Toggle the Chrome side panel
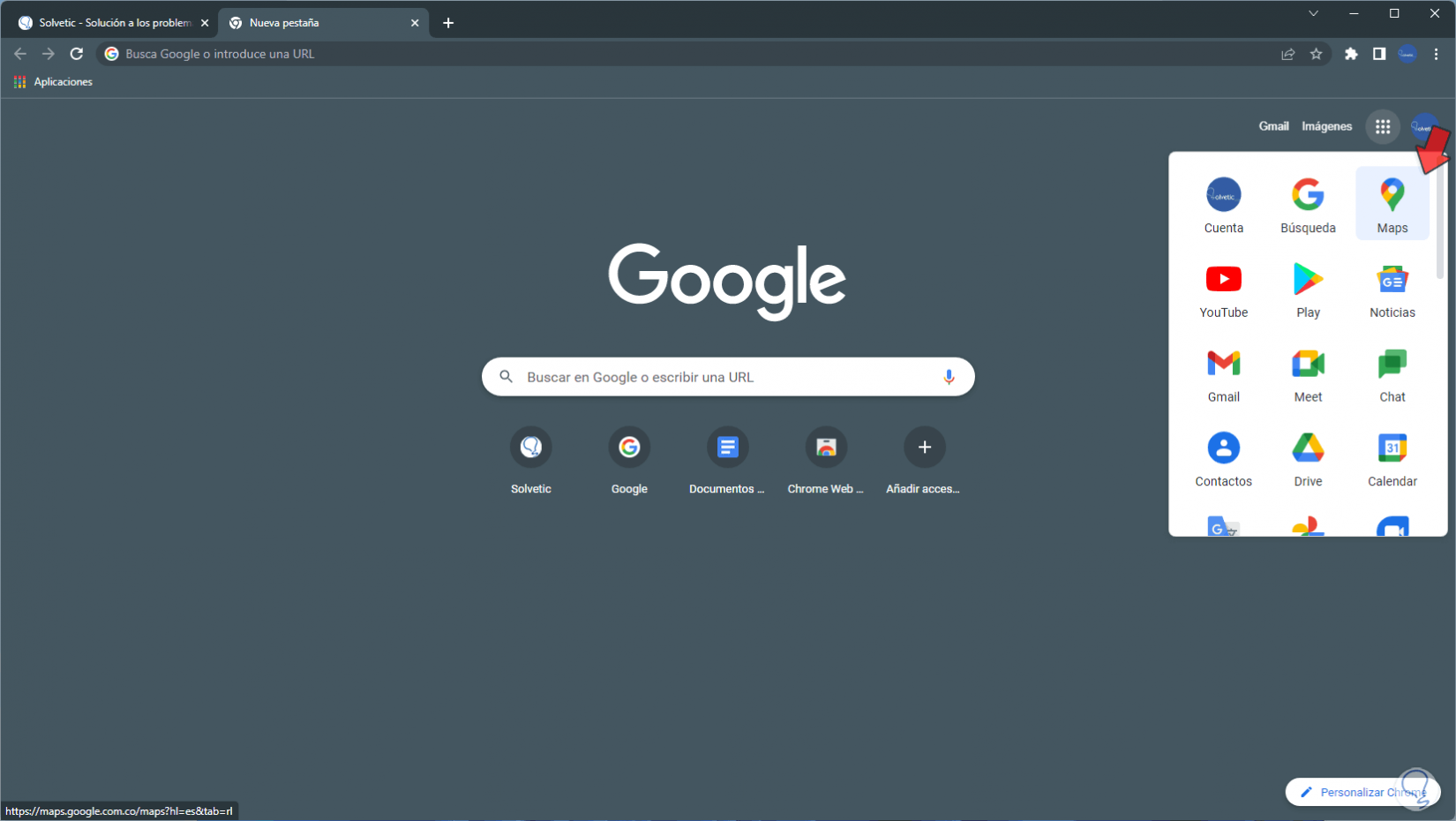Image resolution: width=1456 pixels, height=821 pixels. pyautogui.click(x=1379, y=54)
